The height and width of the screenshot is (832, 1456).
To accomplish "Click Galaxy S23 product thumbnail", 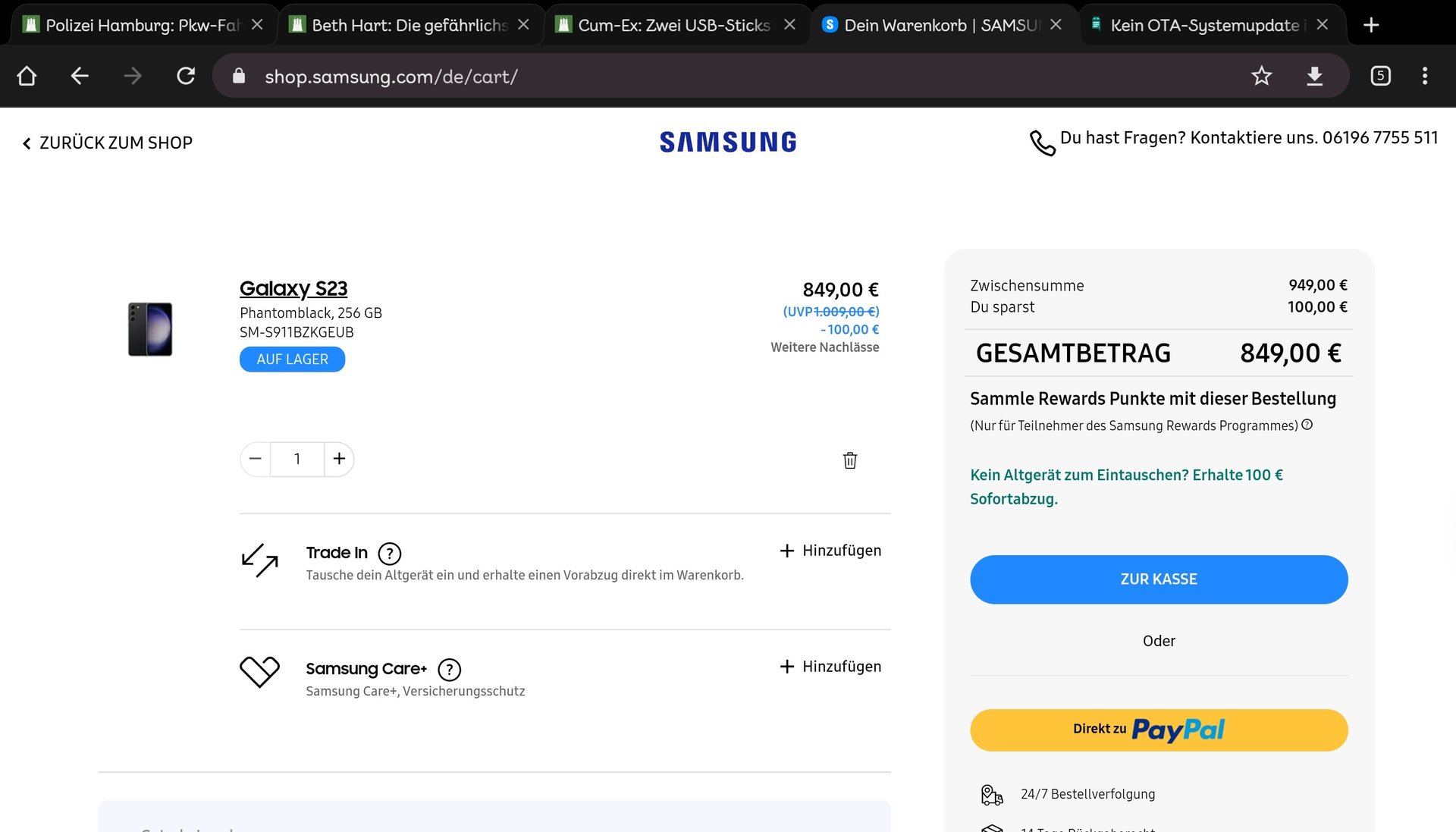I will click(x=150, y=329).
